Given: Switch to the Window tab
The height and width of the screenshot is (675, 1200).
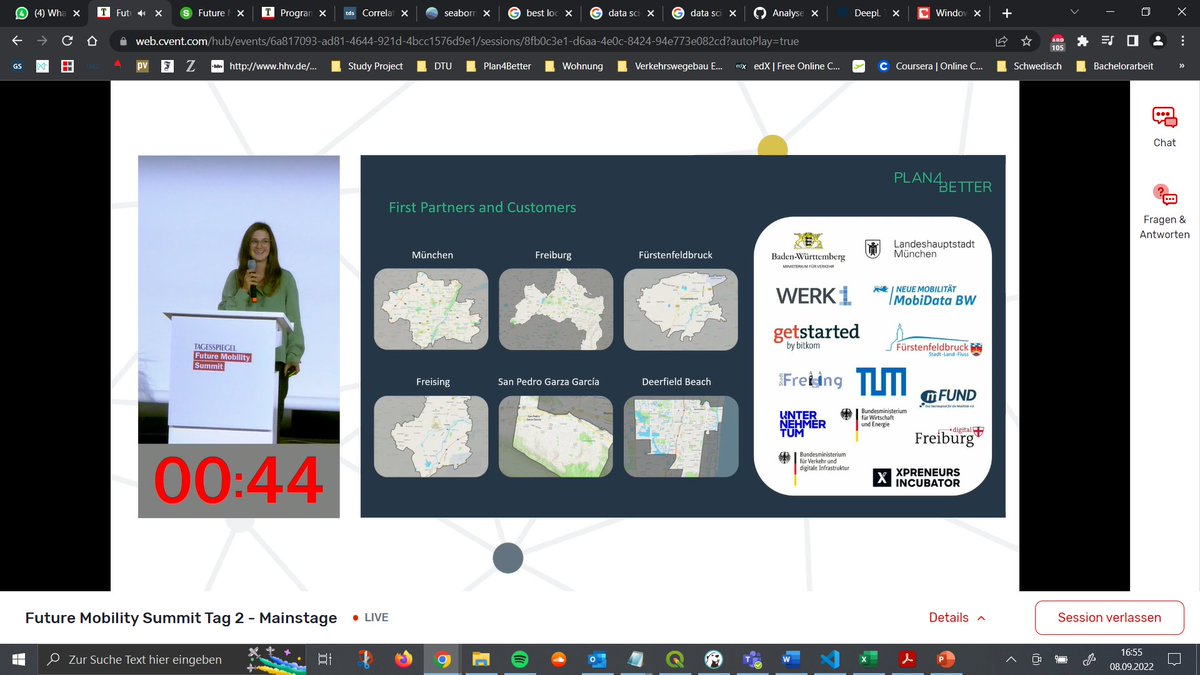Looking at the screenshot, I should pyautogui.click(x=948, y=13).
